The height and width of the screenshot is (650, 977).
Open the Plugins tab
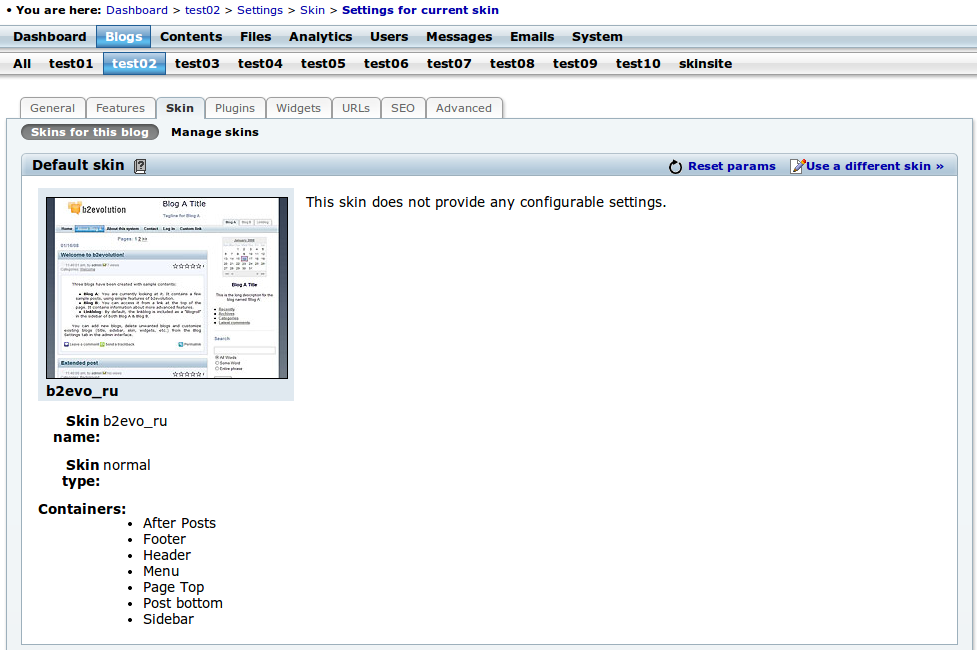(x=235, y=108)
